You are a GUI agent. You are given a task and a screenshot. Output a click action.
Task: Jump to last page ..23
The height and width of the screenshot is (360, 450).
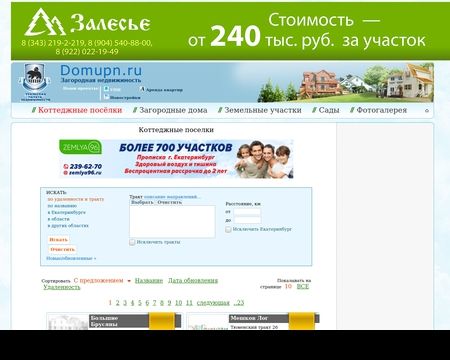point(239,303)
